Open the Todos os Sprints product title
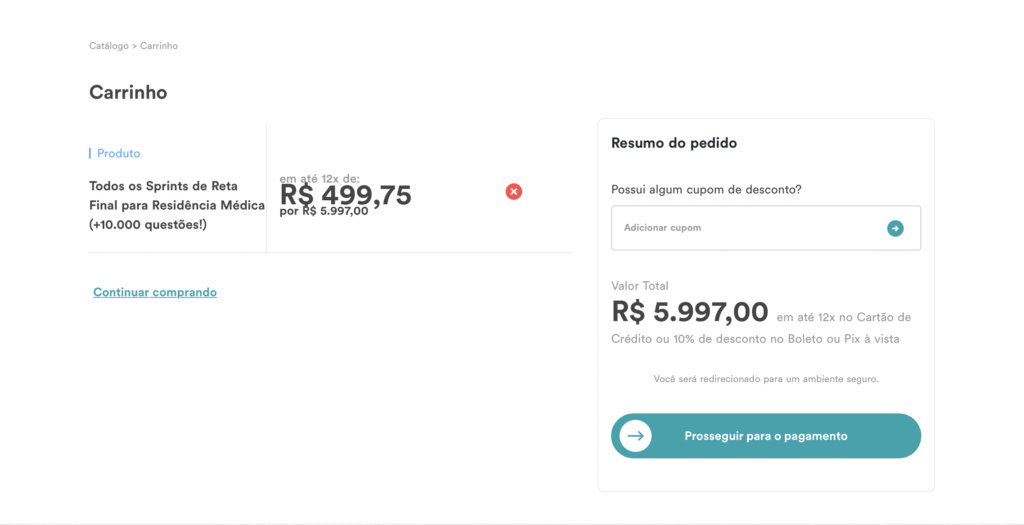Viewport: 1024px width, 525px height. [176, 205]
